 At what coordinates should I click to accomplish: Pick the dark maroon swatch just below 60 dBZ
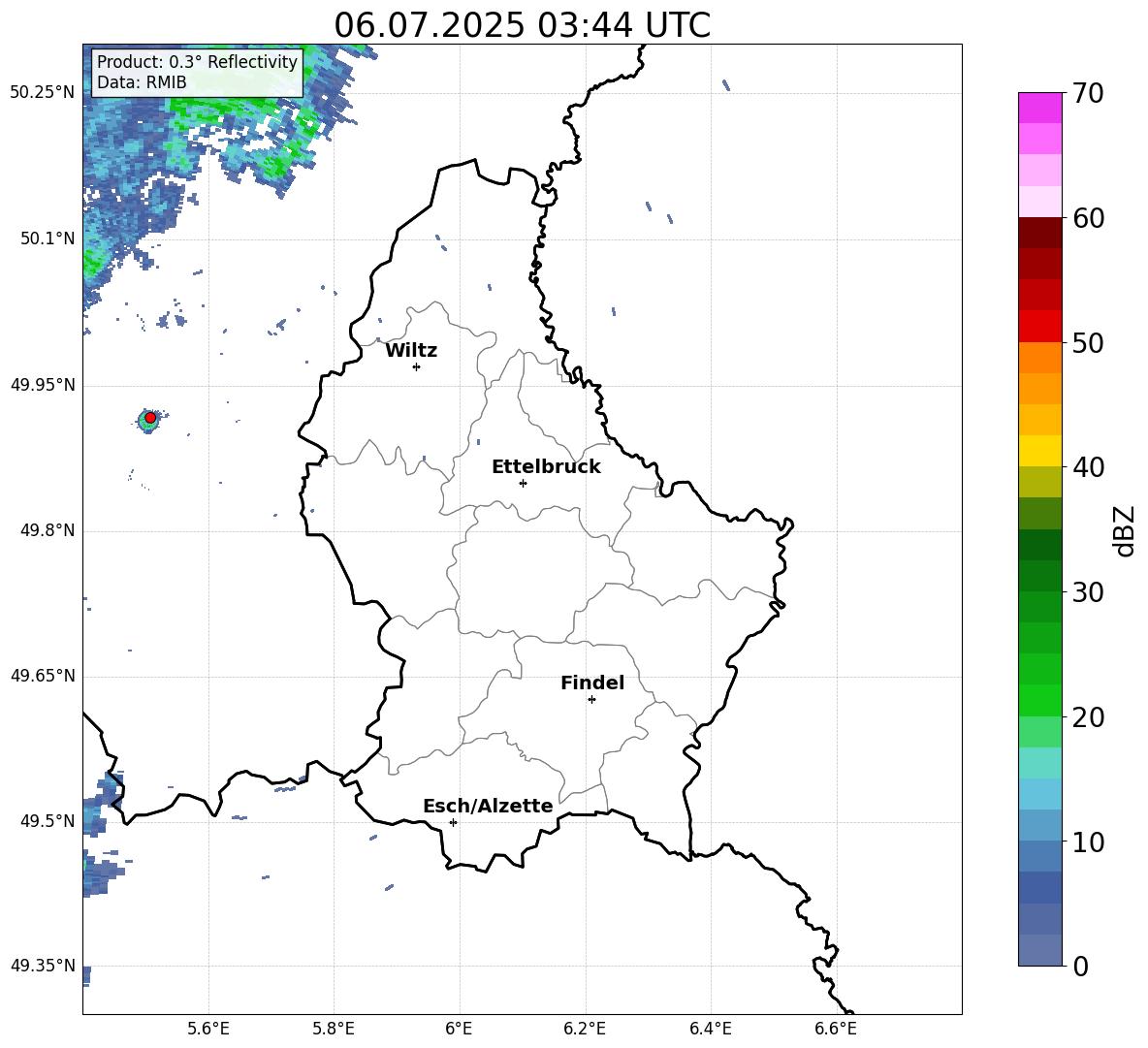point(1039,233)
